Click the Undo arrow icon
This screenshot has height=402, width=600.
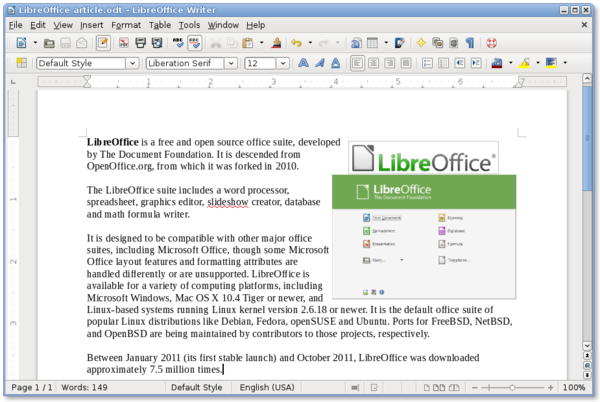coord(297,43)
